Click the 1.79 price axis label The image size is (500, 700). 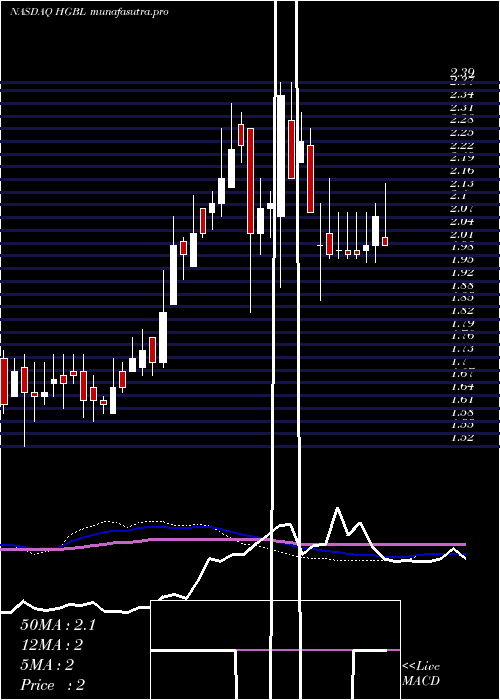(462, 323)
